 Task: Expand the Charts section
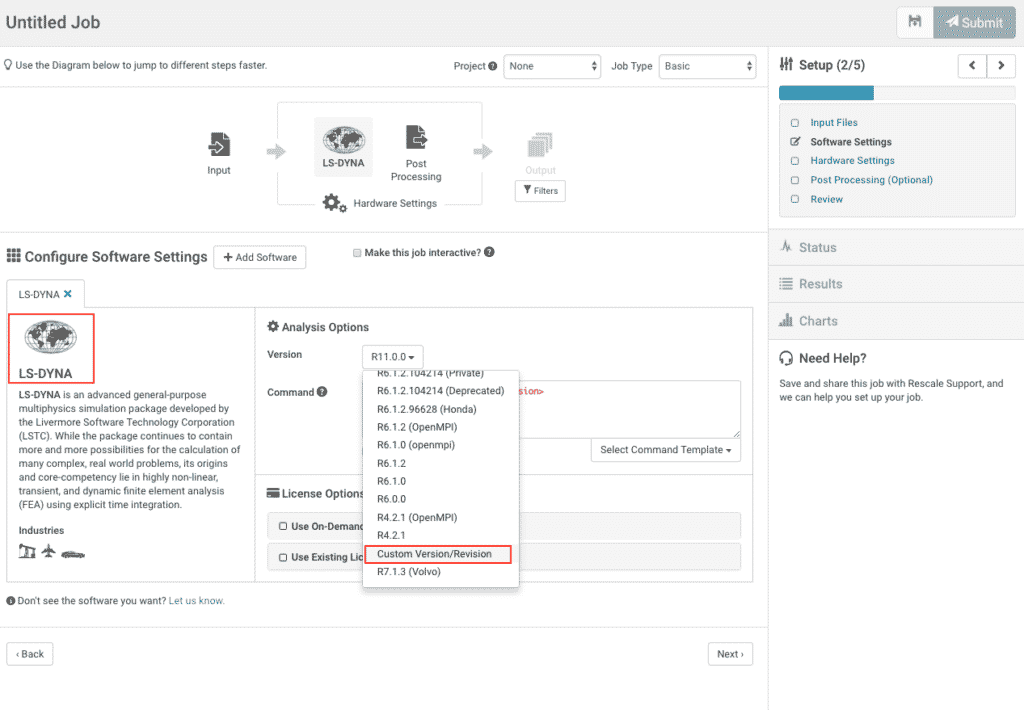coord(896,321)
